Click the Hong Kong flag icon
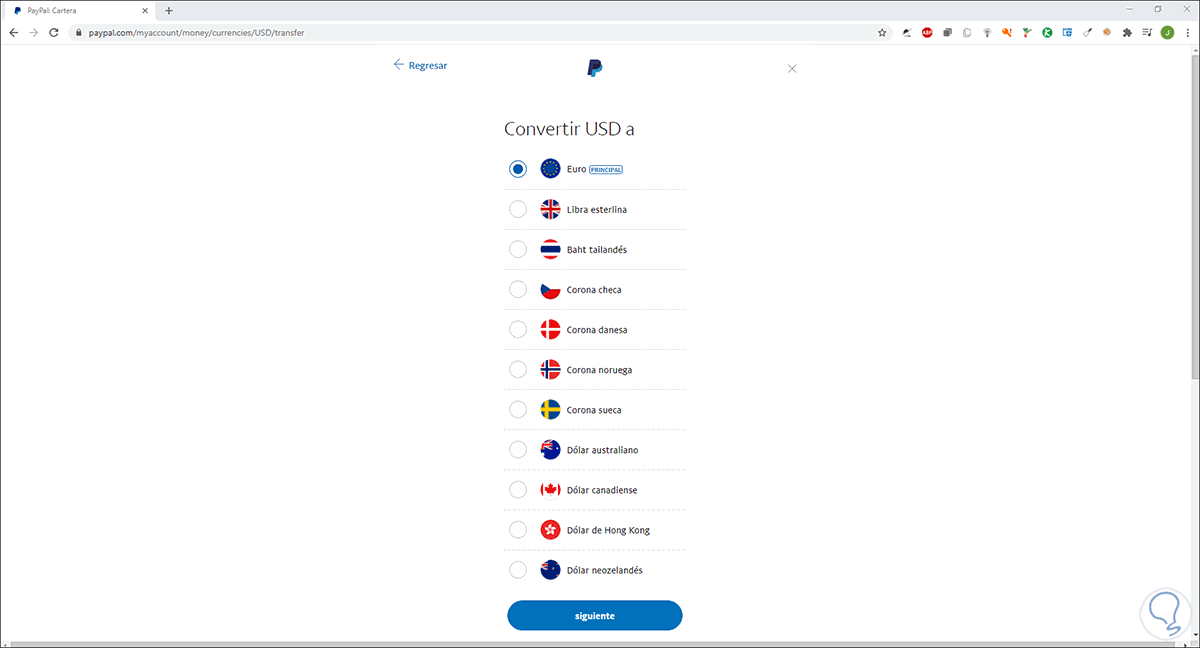1200x648 pixels. pyautogui.click(x=550, y=529)
